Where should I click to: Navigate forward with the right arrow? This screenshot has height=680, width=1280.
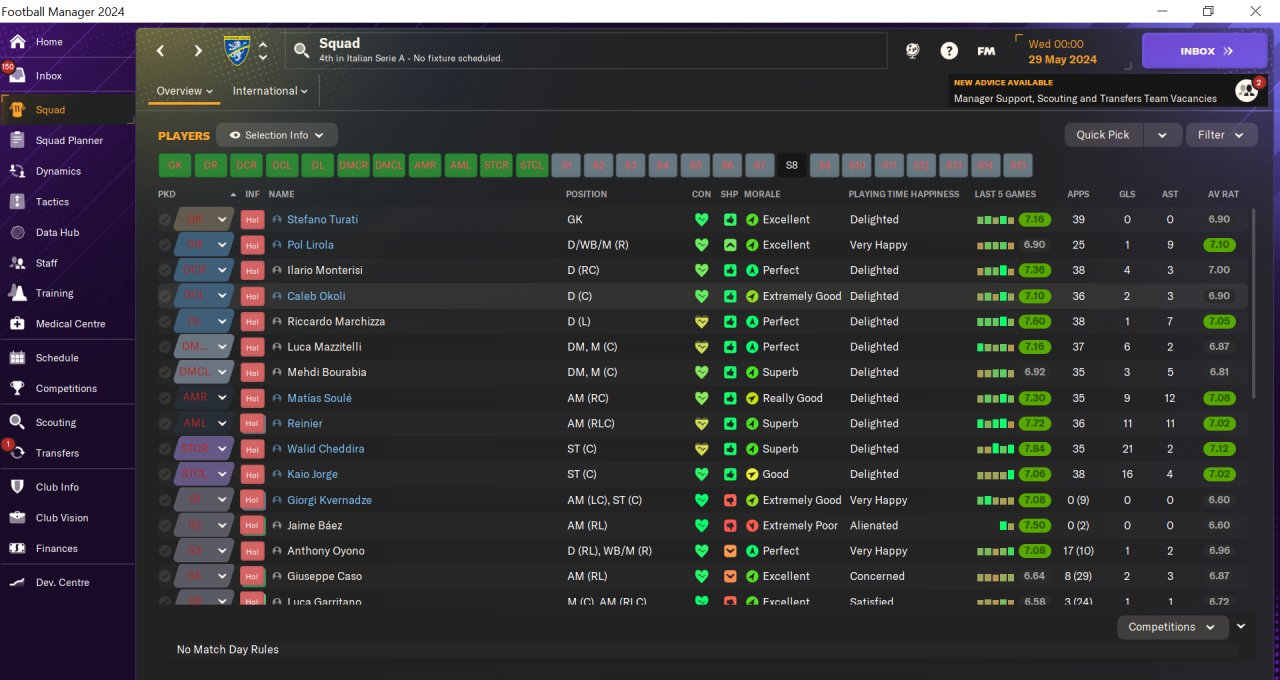(198, 51)
